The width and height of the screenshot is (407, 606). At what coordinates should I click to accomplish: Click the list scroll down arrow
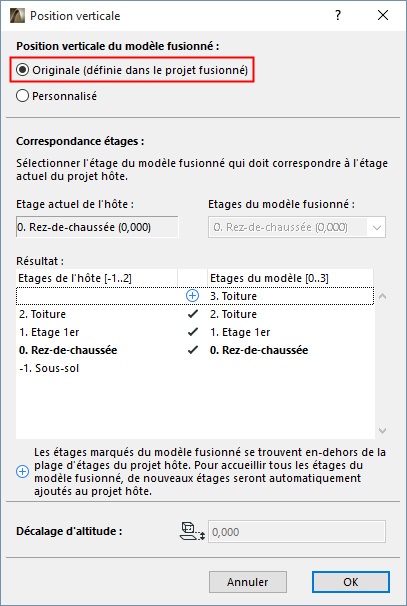click(383, 431)
